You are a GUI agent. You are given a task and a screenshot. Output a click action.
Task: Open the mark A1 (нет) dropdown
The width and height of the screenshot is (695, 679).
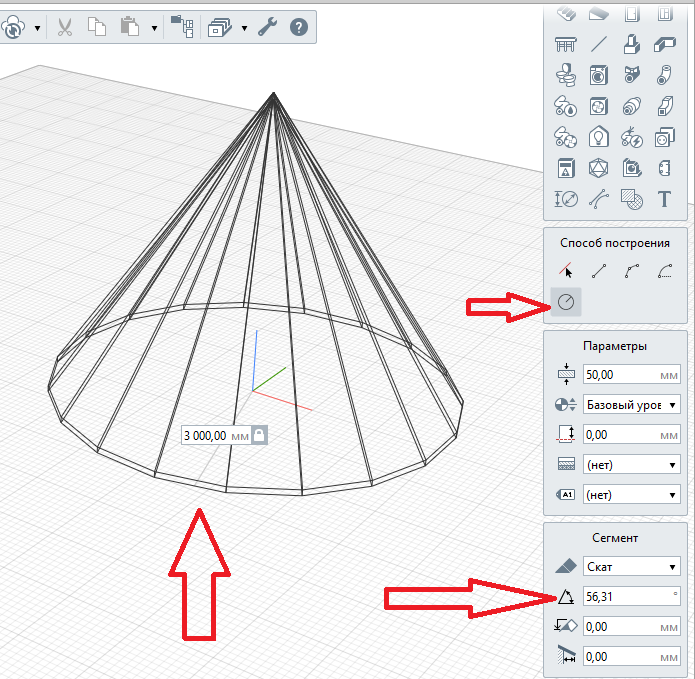[632, 495]
